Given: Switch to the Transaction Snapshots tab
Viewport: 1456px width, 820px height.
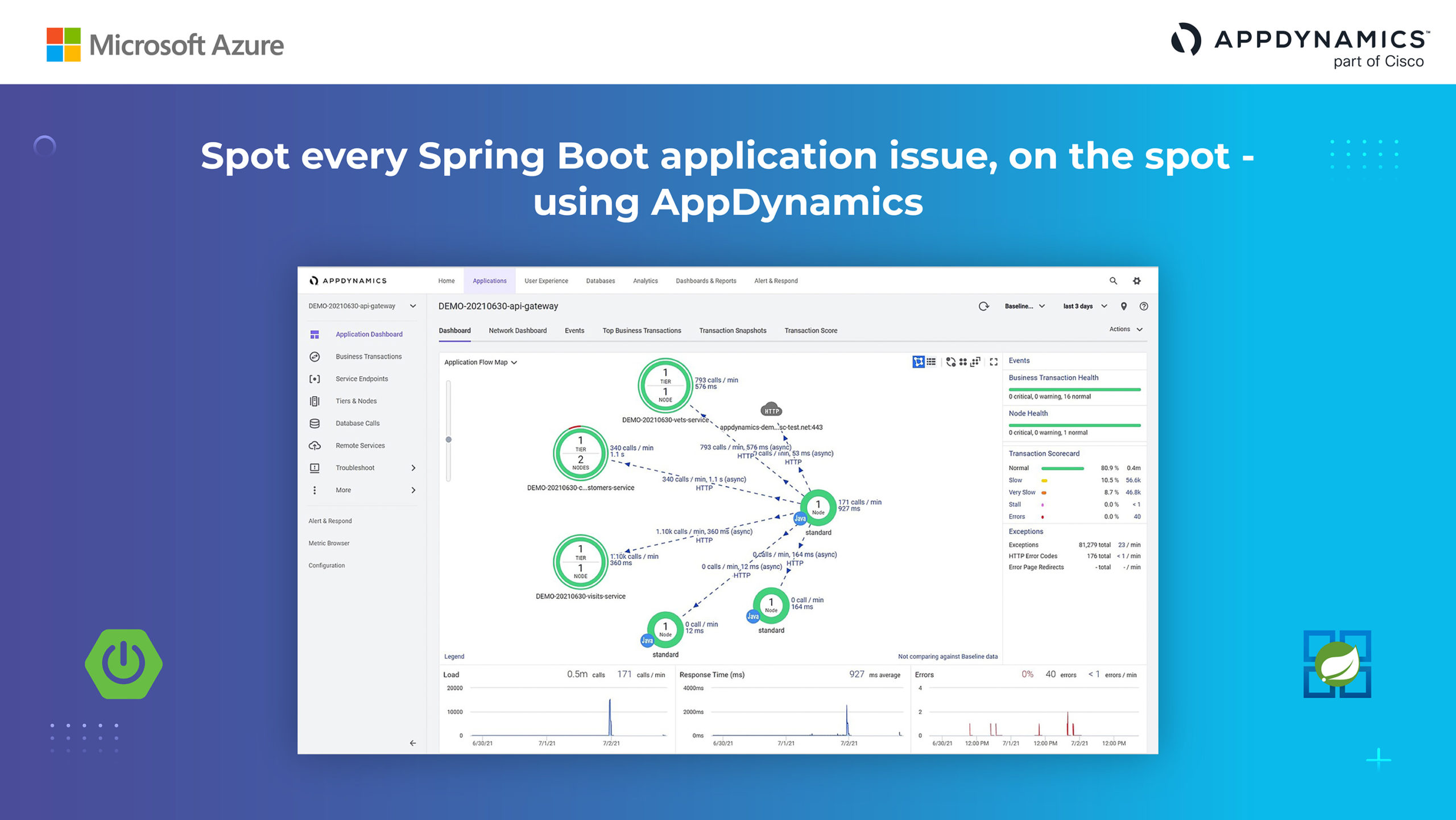Looking at the screenshot, I should [x=733, y=331].
